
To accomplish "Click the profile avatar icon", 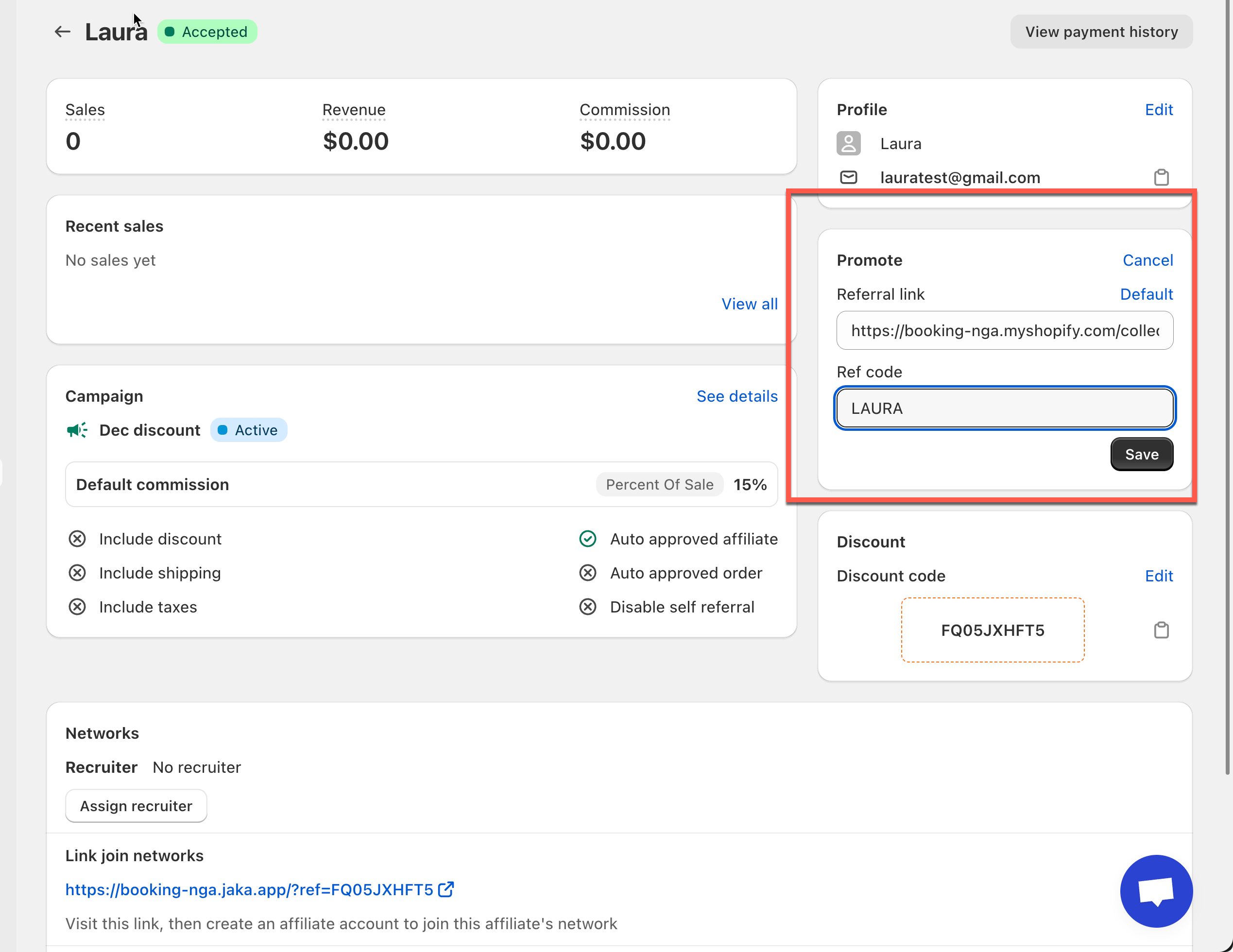I will point(848,143).
